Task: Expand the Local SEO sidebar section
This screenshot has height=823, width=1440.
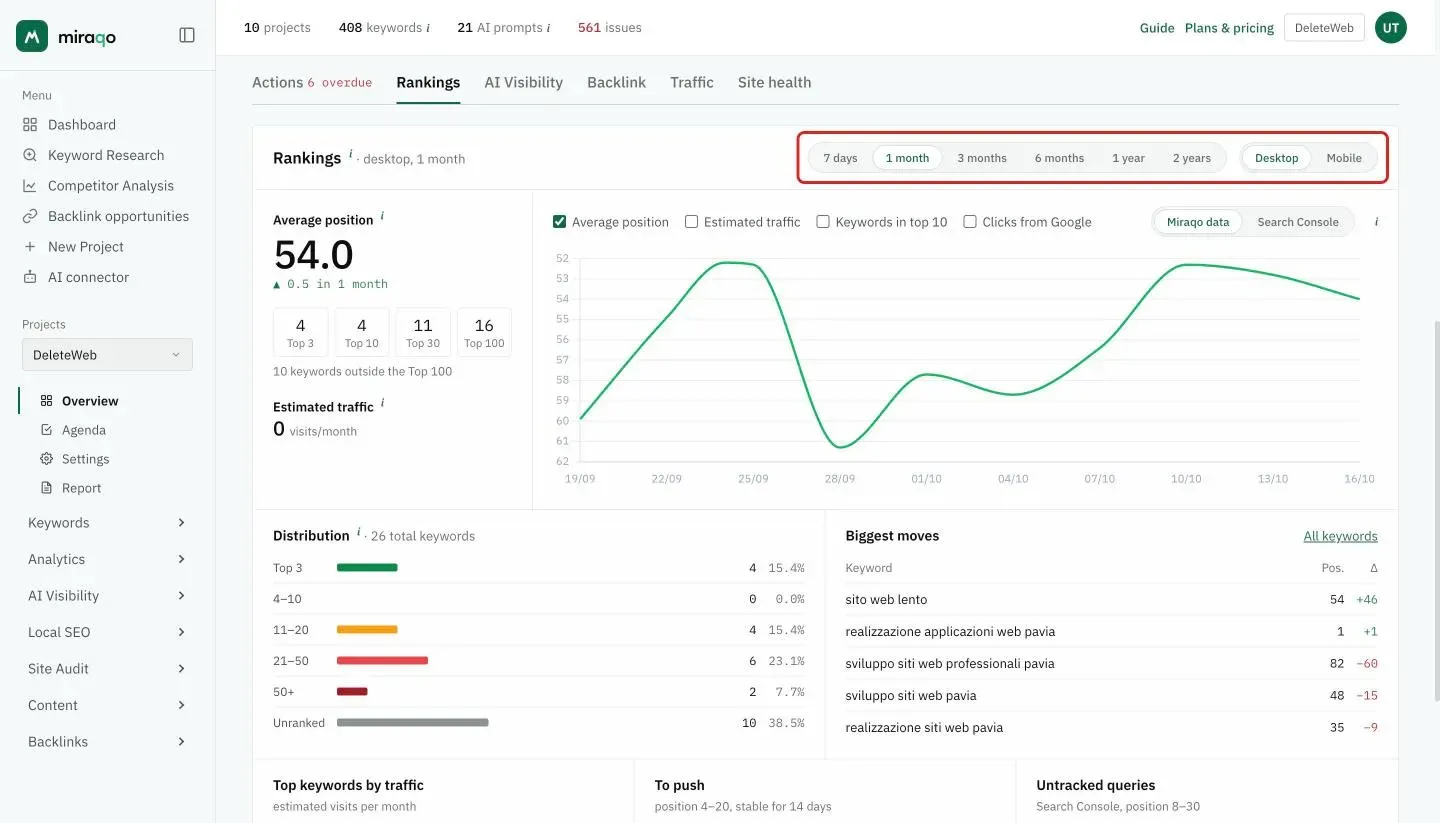Action: click(107, 632)
